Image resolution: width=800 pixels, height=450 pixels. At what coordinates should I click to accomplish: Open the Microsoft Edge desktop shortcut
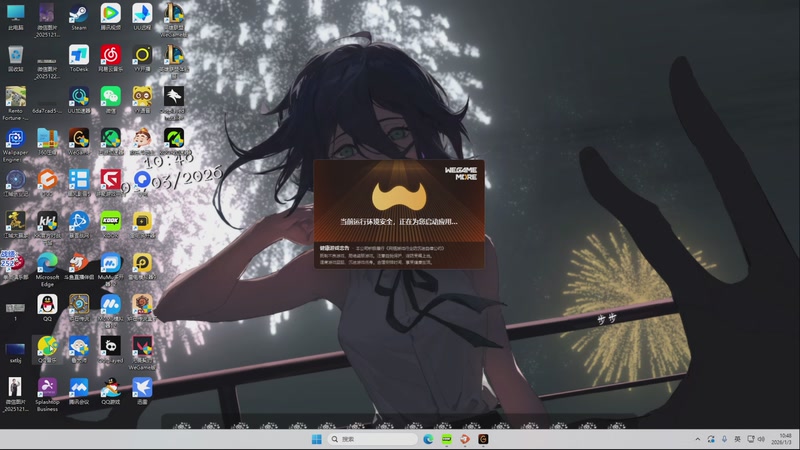pyautogui.click(x=47, y=269)
